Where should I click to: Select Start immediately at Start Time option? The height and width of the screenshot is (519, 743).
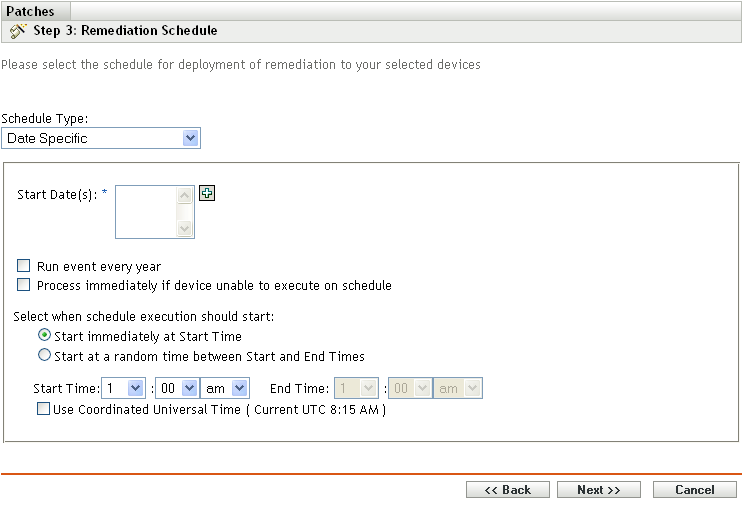[44, 335]
